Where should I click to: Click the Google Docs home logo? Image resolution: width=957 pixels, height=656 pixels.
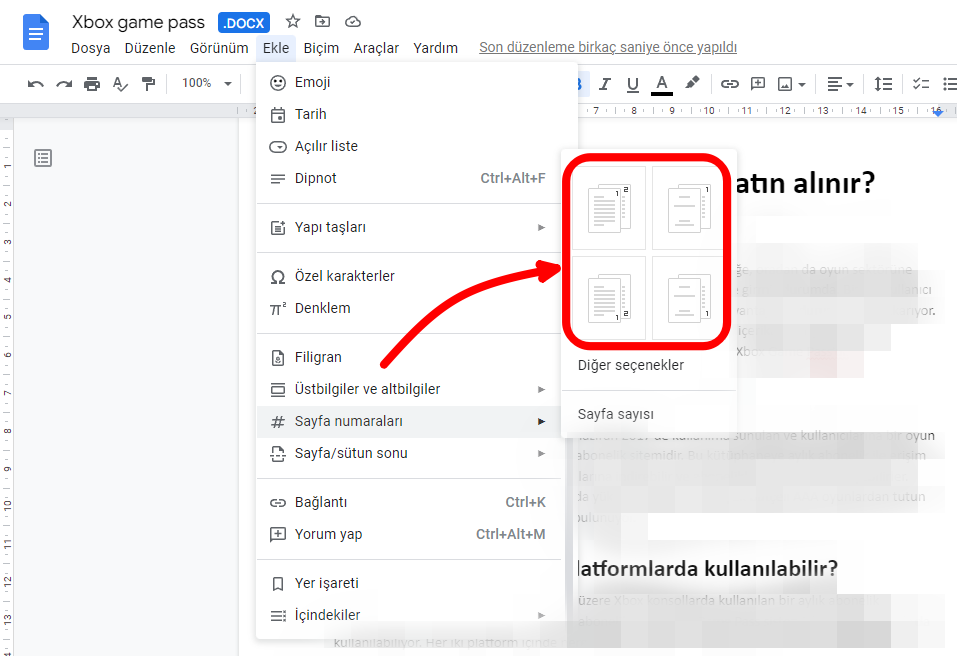pyautogui.click(x=37, y=32)
